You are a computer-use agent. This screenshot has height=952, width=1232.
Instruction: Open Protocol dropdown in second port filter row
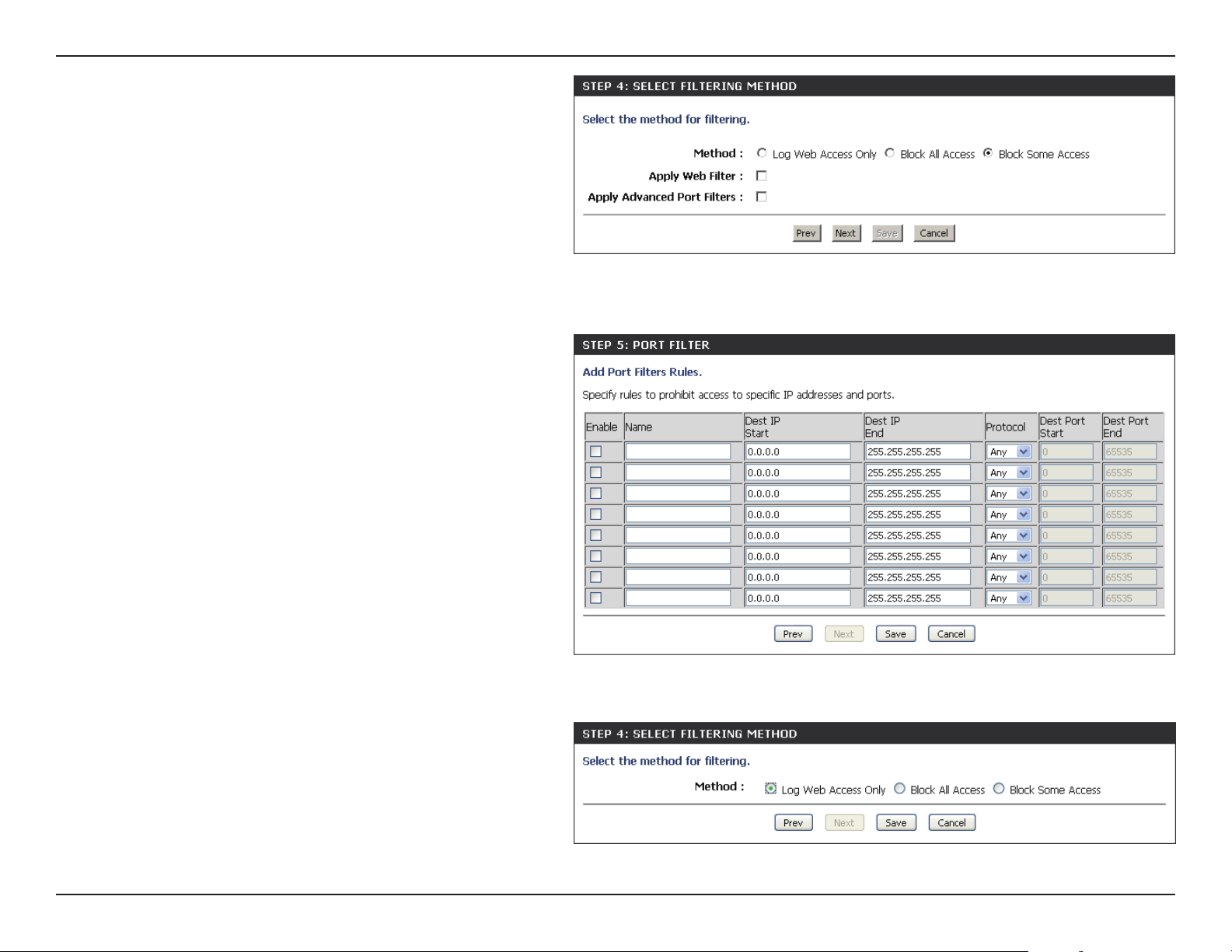(x=1009, y=473)
